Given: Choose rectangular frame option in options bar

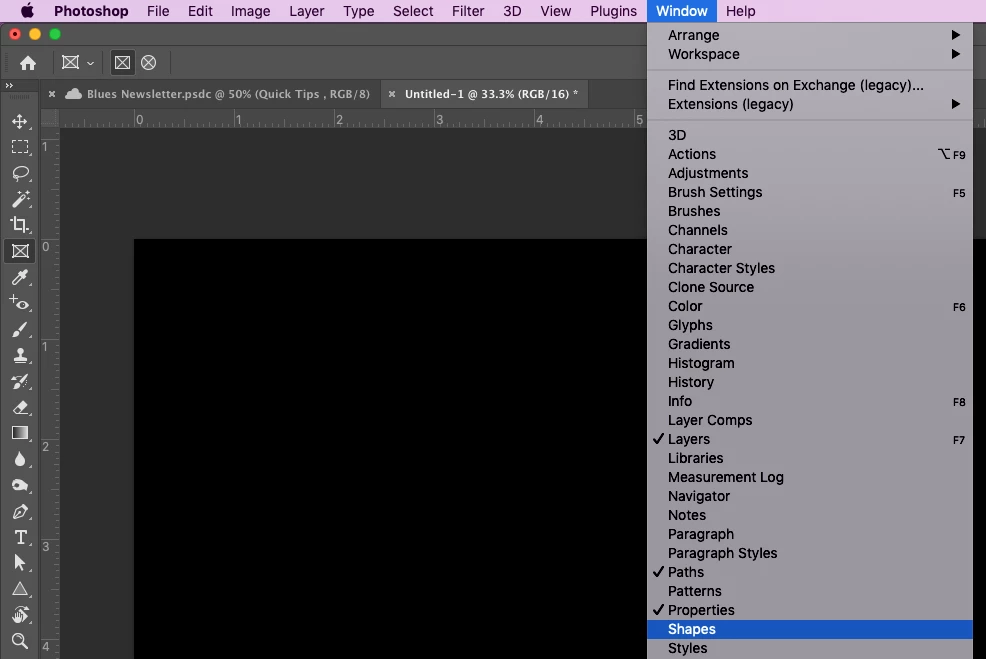Looking at the screenshot, I should click(x=123, y=63).
